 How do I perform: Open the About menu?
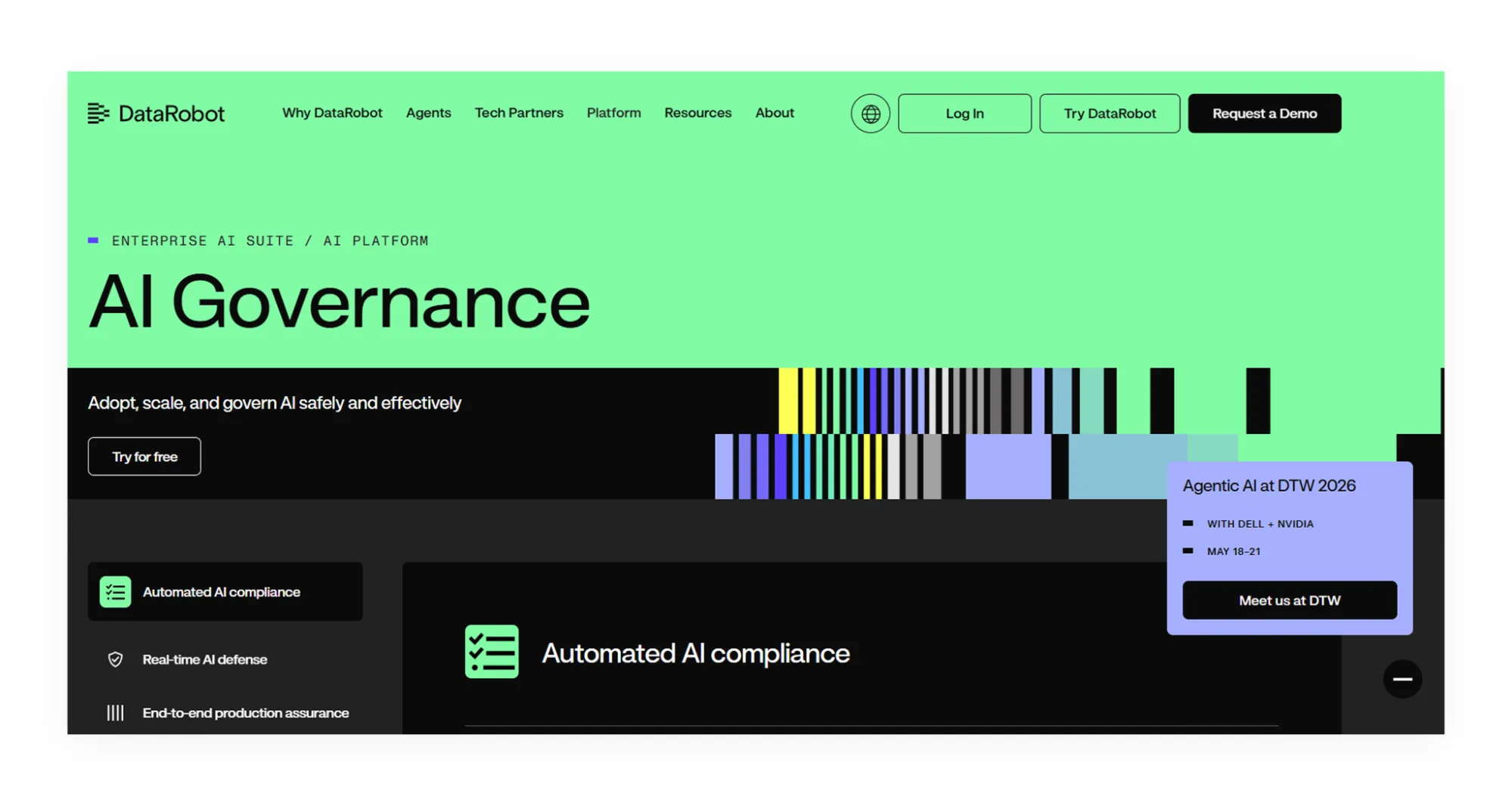click(x=775, y=113)
